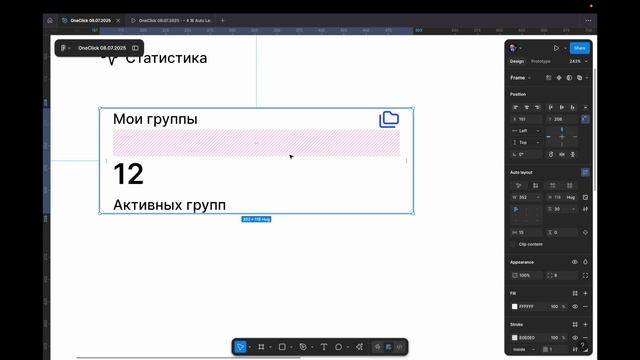Add a new fill with plus
The width and height of the screenshot is (640, 360).
585,293
